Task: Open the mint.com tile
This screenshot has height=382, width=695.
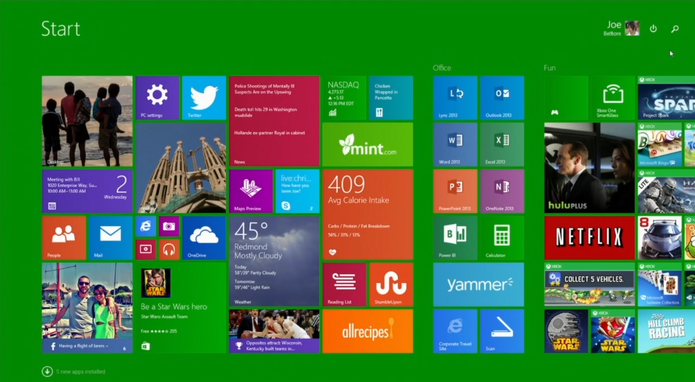Action: point(368,144)
